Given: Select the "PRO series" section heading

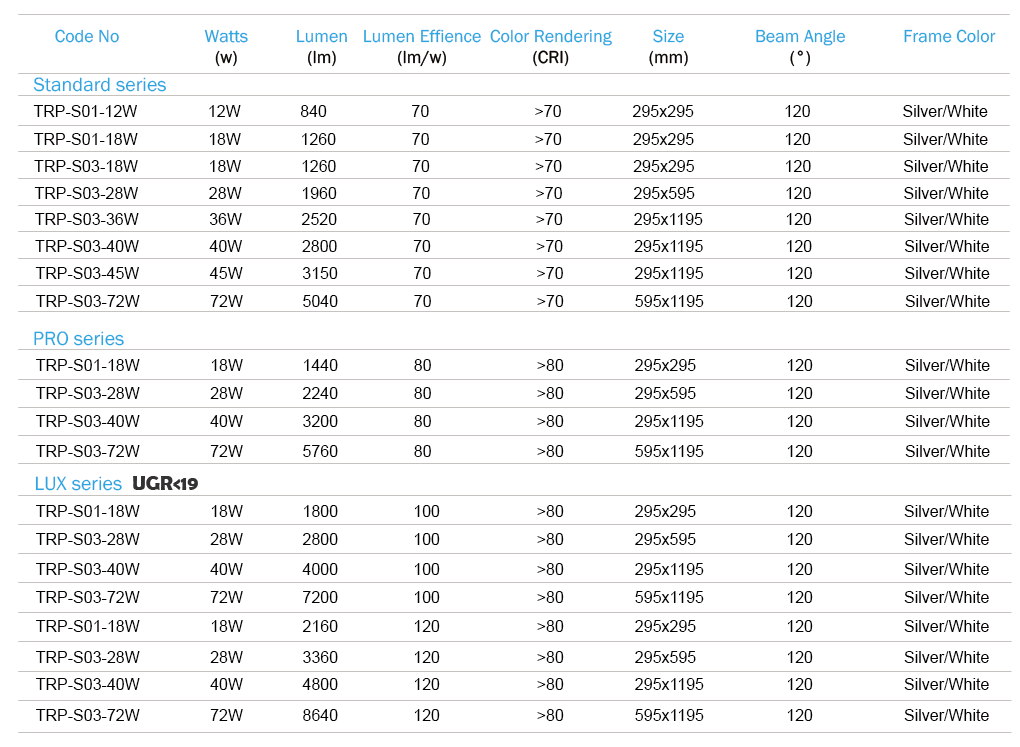Looking at the screenshot, I should pos(78,338).
